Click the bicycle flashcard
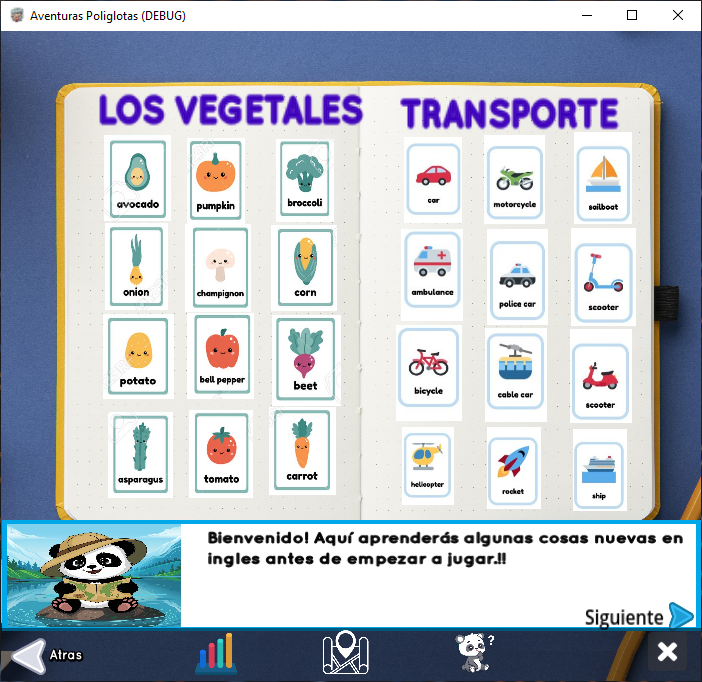Screen dimensions: 702x682 428,373
